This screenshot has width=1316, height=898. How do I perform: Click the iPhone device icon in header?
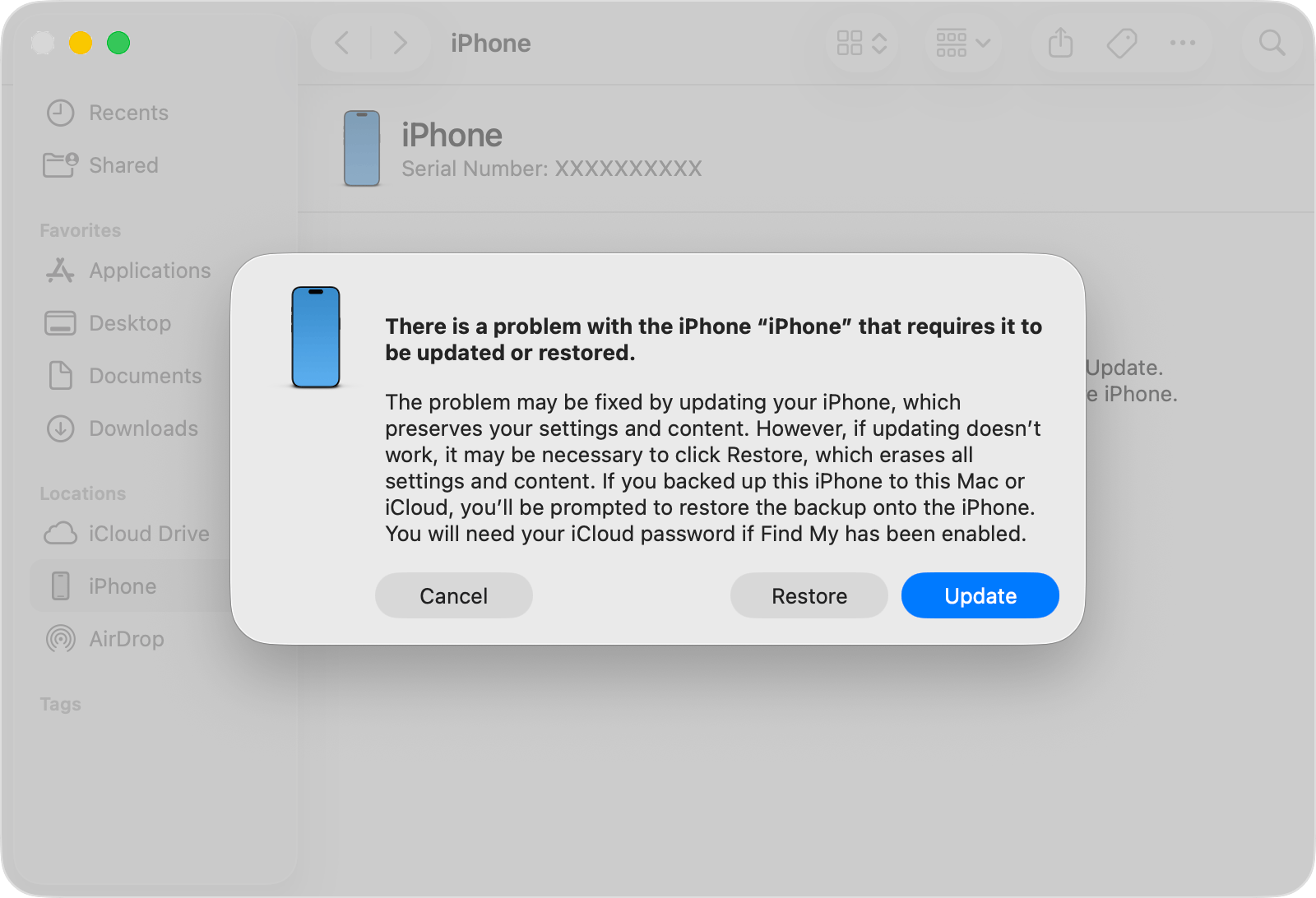click(362, 149)
